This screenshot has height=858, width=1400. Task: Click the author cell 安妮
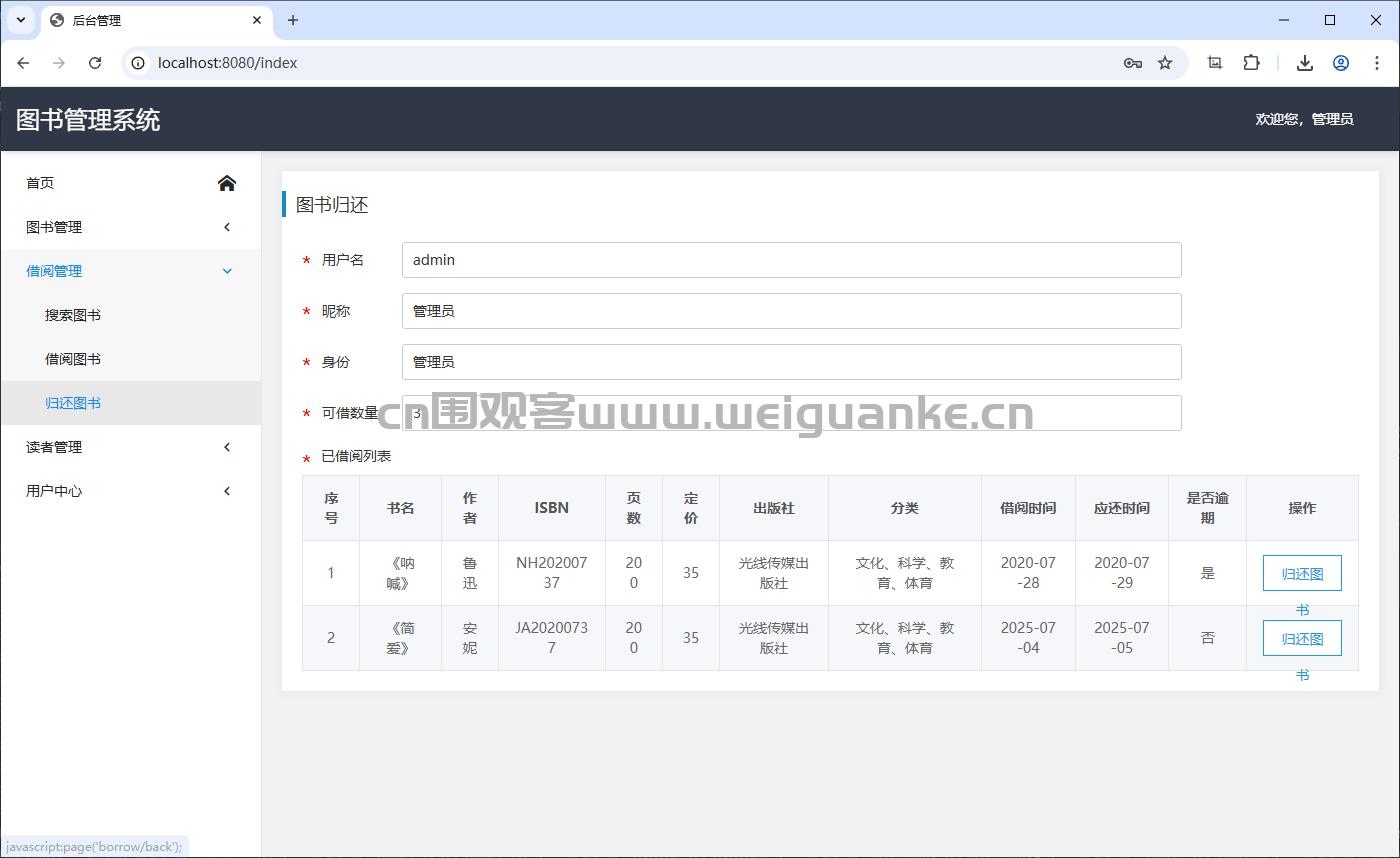click(470, 638)
